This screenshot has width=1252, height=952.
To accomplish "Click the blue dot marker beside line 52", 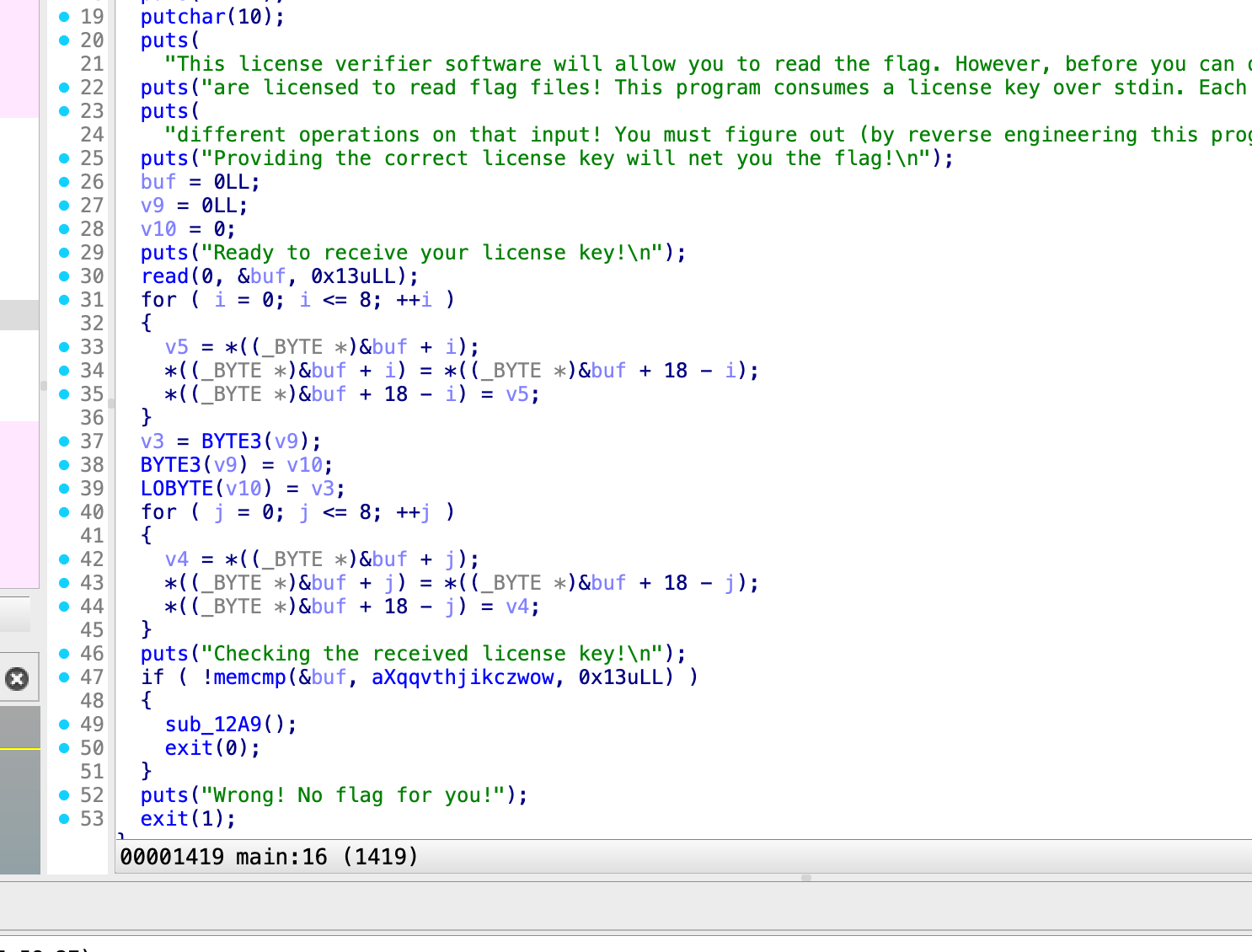I will click(64, 795).
